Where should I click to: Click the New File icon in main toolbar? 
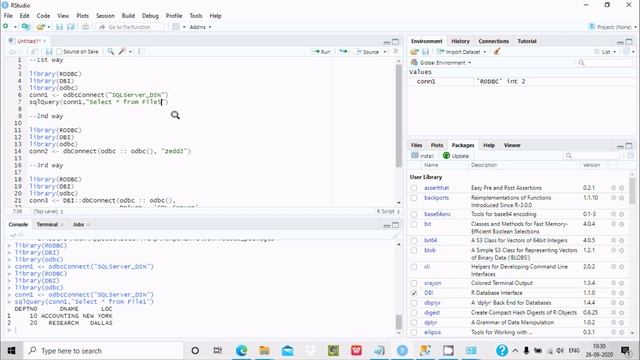6,27
